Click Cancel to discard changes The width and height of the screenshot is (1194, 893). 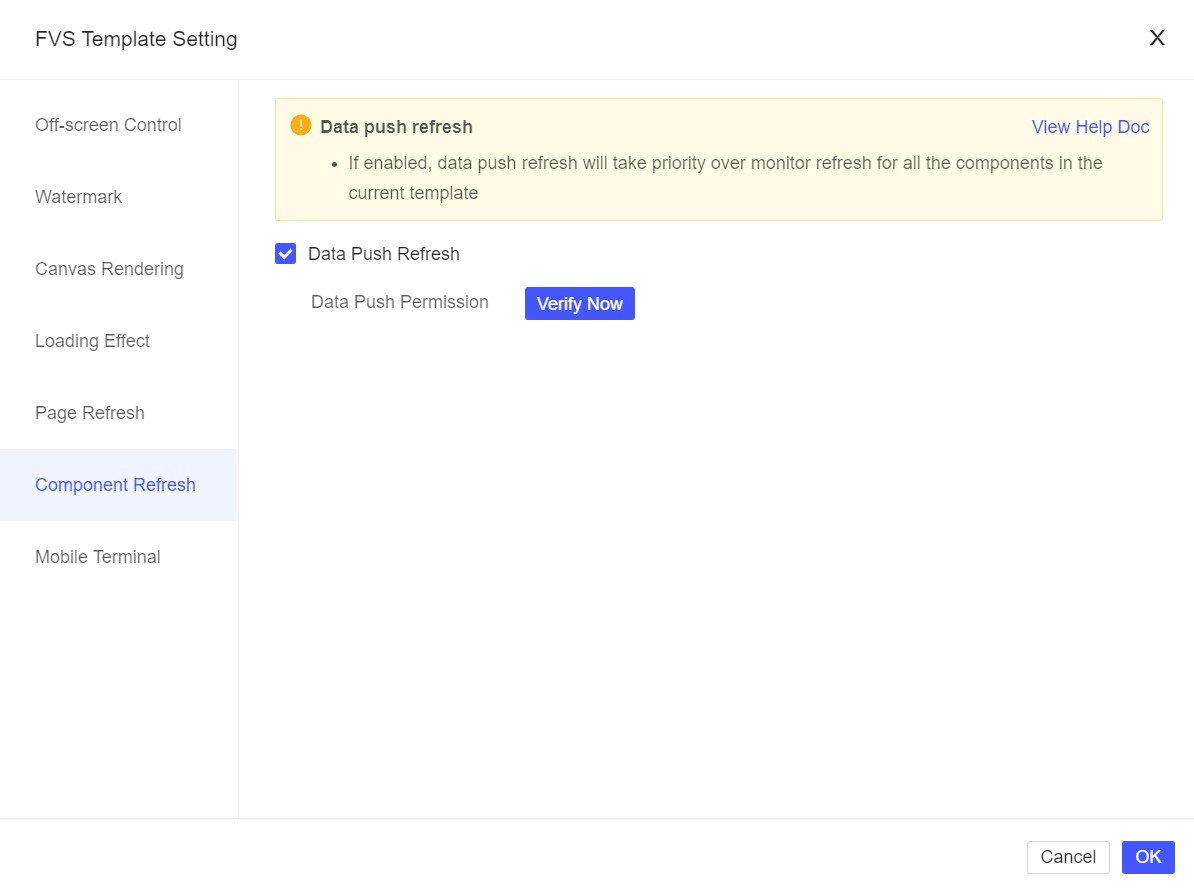pyautogui.click(x=1068, y=857)
